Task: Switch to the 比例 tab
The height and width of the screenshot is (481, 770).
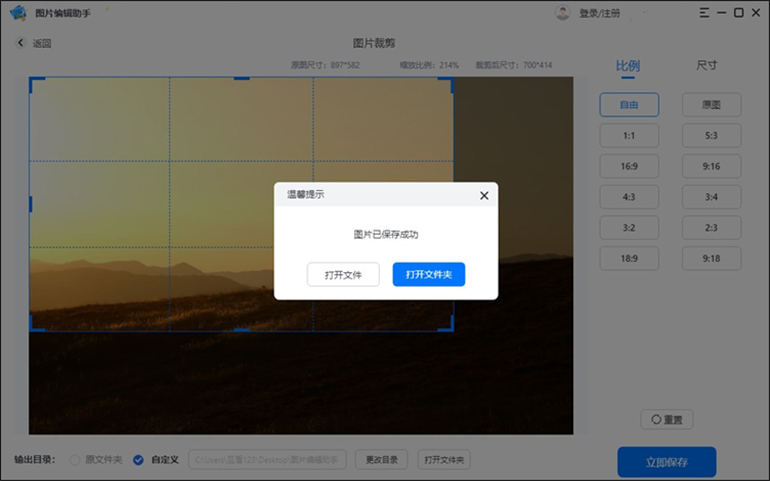Action: pyautogui.click(x=628, y=67)
